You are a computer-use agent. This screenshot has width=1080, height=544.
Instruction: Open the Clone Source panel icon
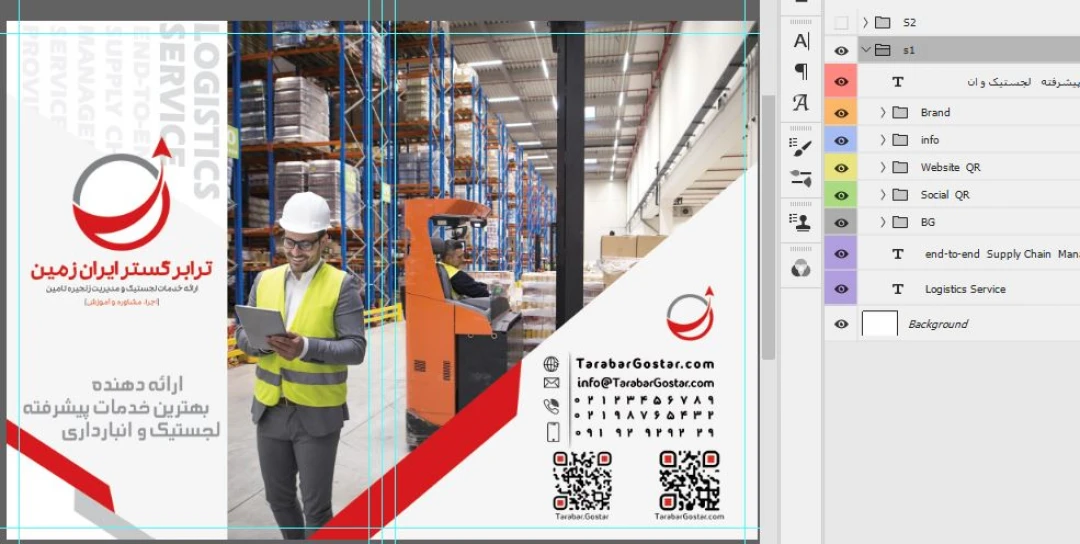click(x=801, y=222)
